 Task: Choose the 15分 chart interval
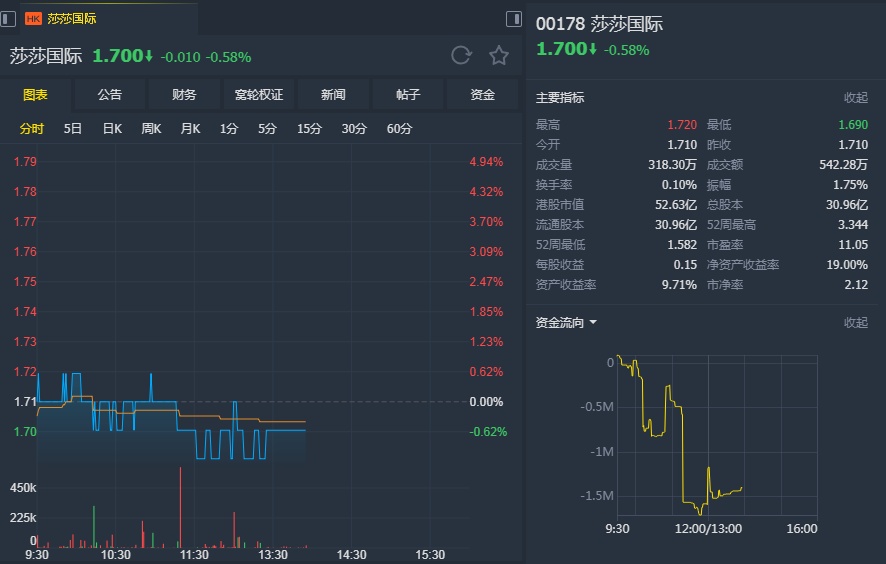309,128
